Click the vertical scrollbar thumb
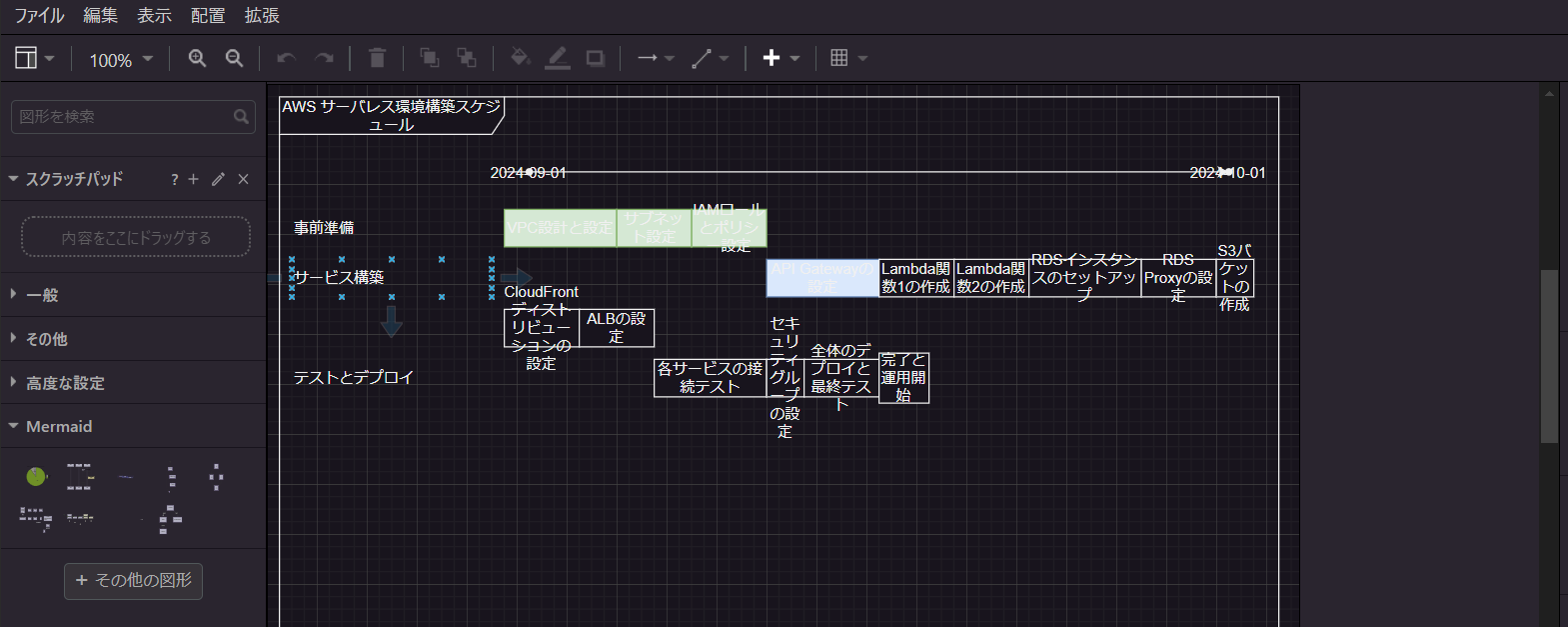Image resolution: width=1568 pixels, height=627 pixels. click(x=1550, y=356)
